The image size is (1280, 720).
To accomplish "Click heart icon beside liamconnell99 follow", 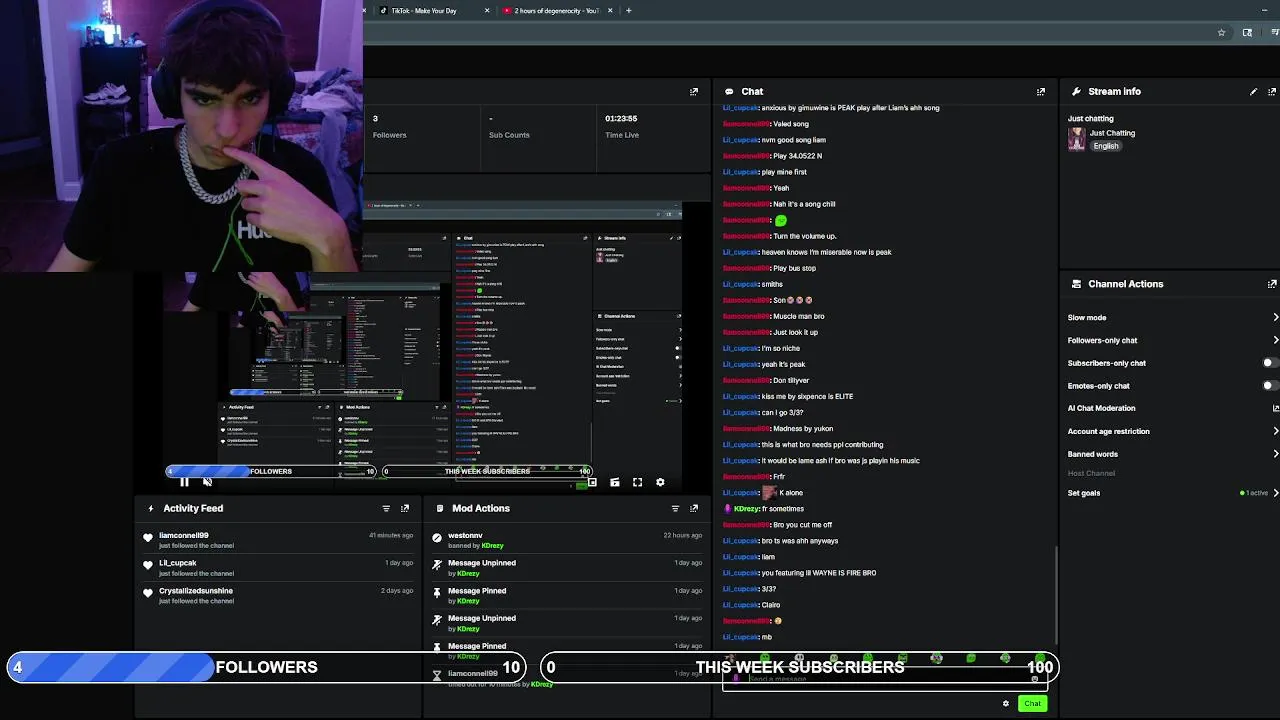I will pos(148,538).
